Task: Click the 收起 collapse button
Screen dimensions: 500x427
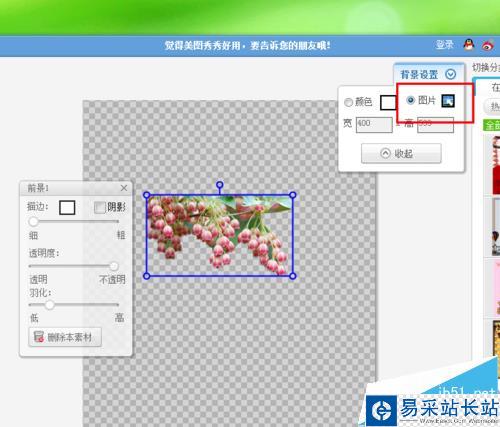Action: 401,153
